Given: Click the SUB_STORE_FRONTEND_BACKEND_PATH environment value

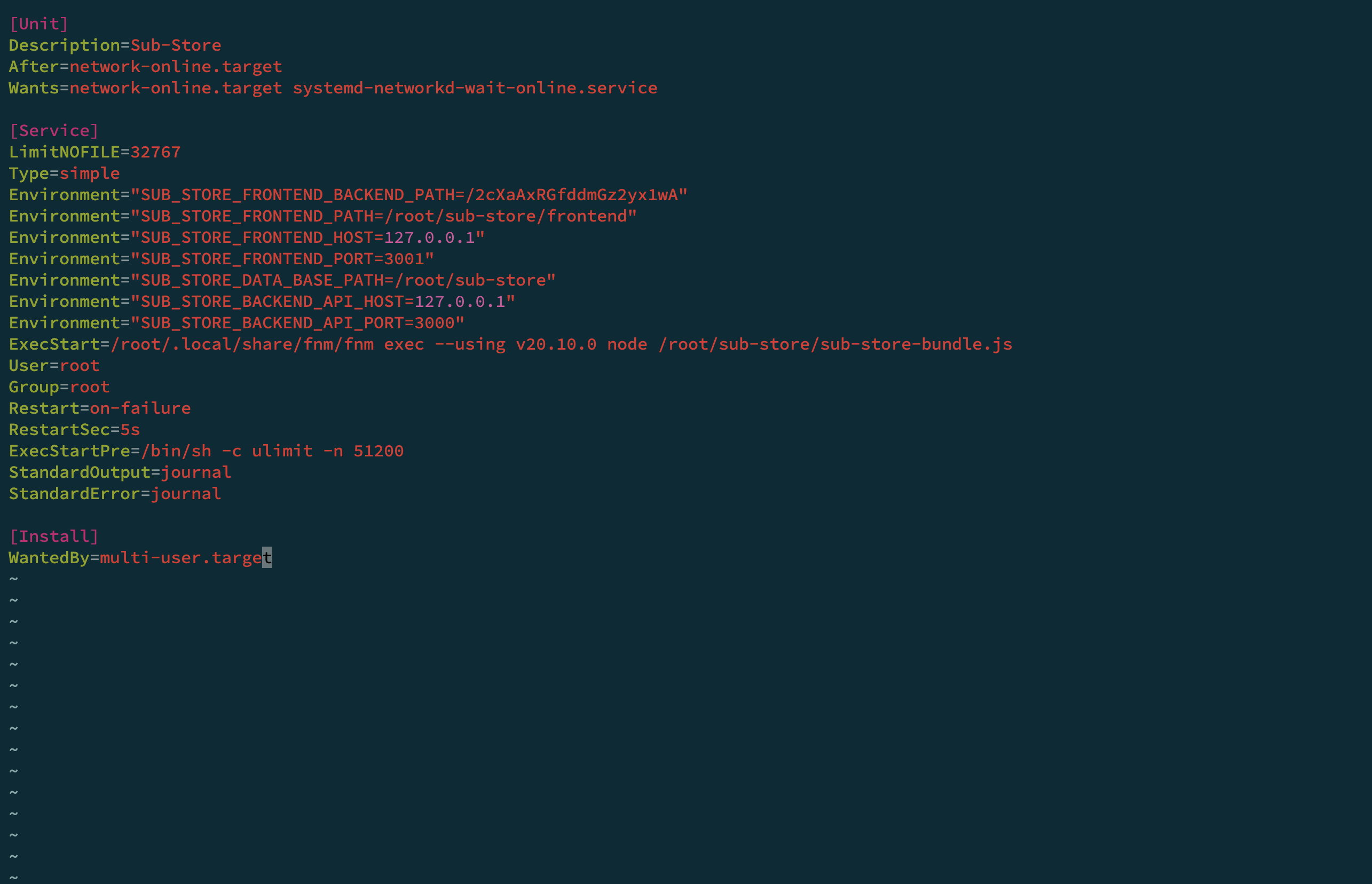Looking at the screenshot, I should click(x=577, y=195).
